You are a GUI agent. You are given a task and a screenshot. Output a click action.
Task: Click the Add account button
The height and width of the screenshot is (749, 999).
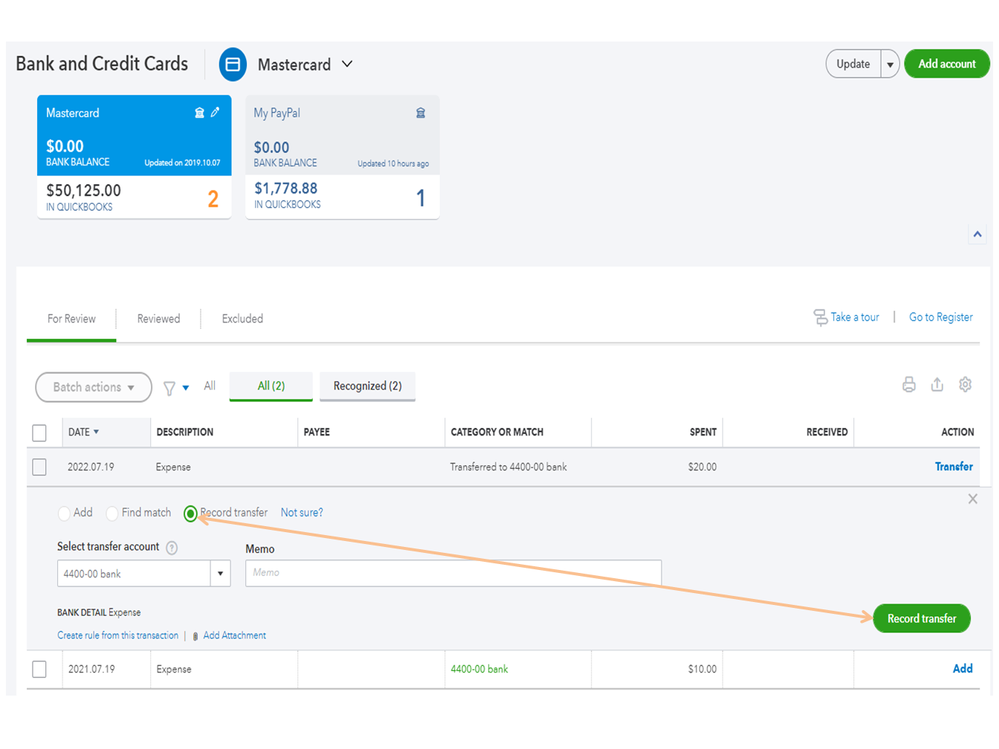click(947, 64)
